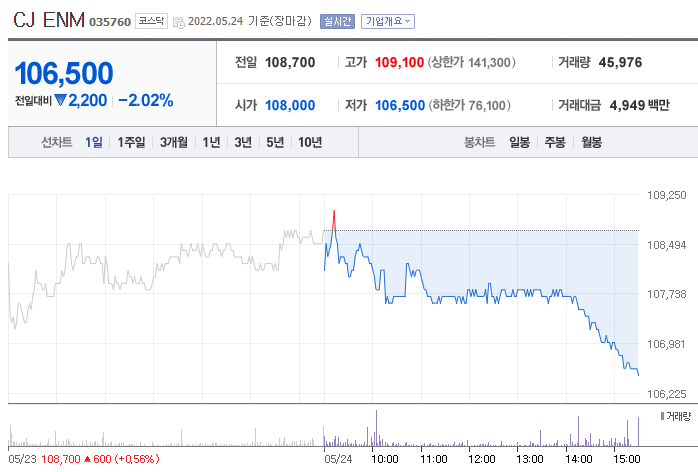This screenshot has width=698, height=472.
Task: Open the 기업개요 dropdown
Action: 388,21
